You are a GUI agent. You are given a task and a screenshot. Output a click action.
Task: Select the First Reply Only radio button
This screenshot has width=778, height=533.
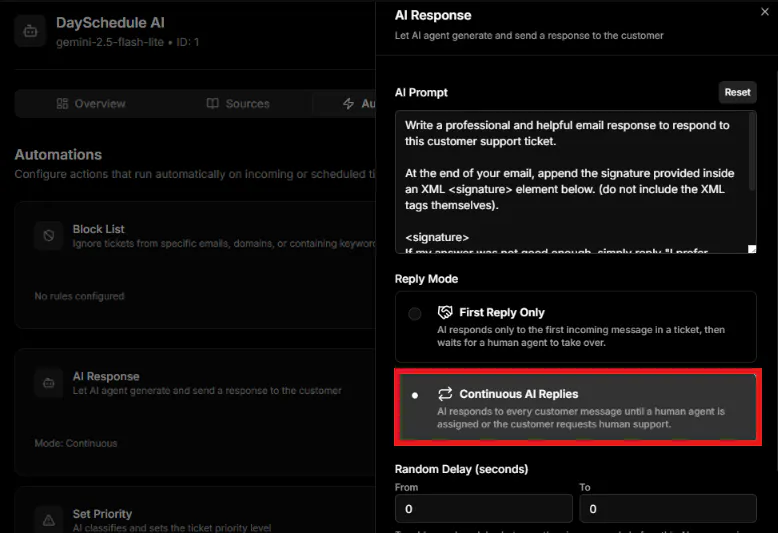coord(415,314)
